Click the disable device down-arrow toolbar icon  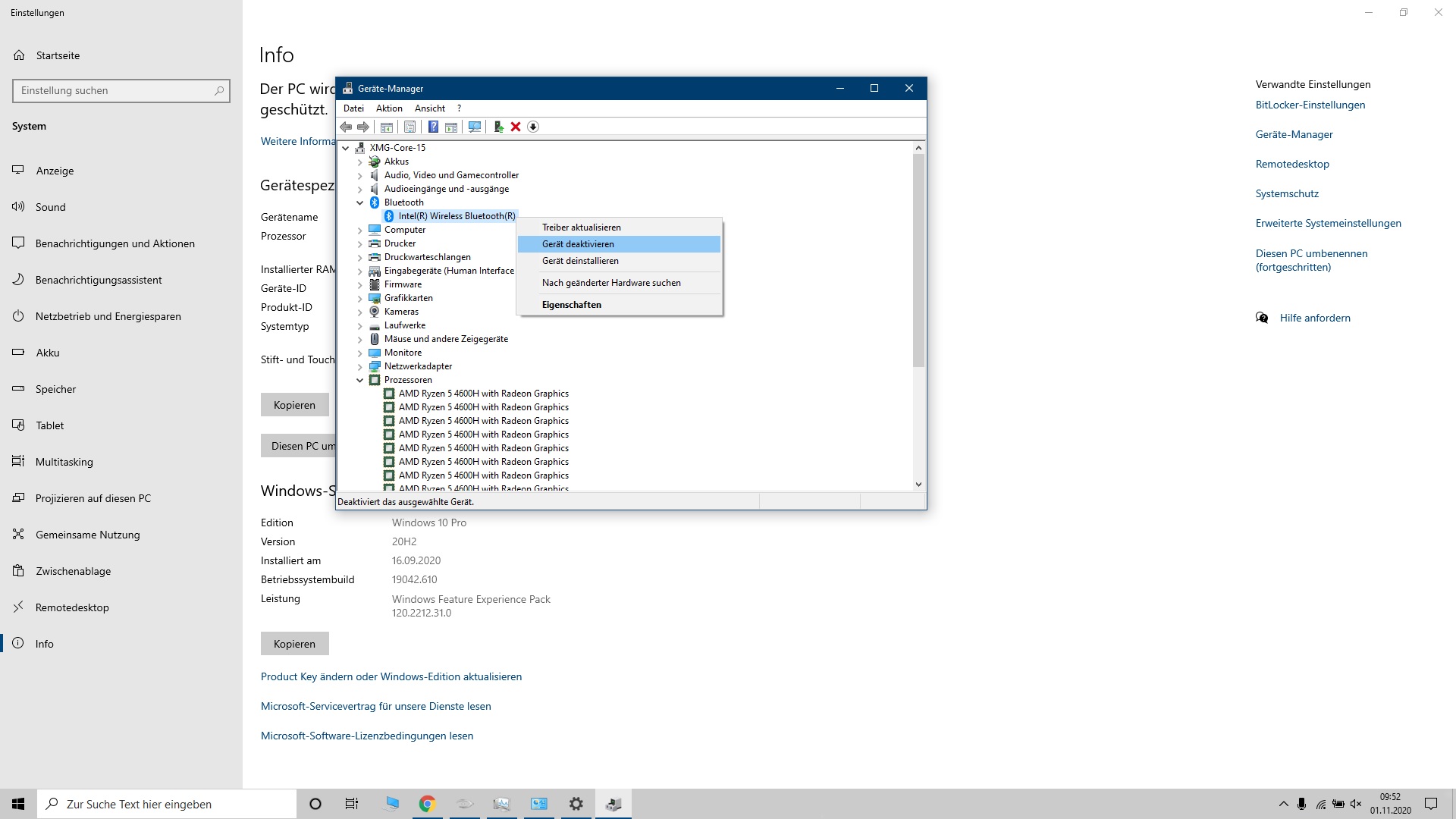pyautogui.click(x=533, y=127)
